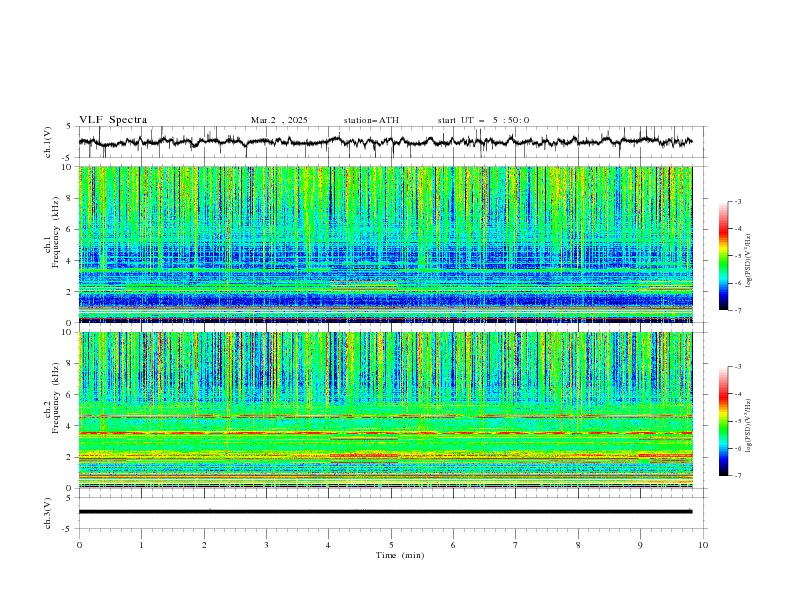Select the date label "Mar.2 , 2025"
Image resolution: width=792 pixels, height=612 pixels.
(279, 120)
